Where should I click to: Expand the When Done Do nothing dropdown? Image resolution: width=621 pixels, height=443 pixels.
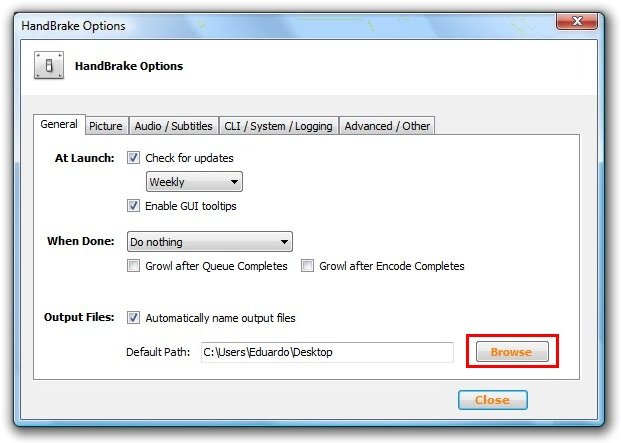tap(210, 241)
